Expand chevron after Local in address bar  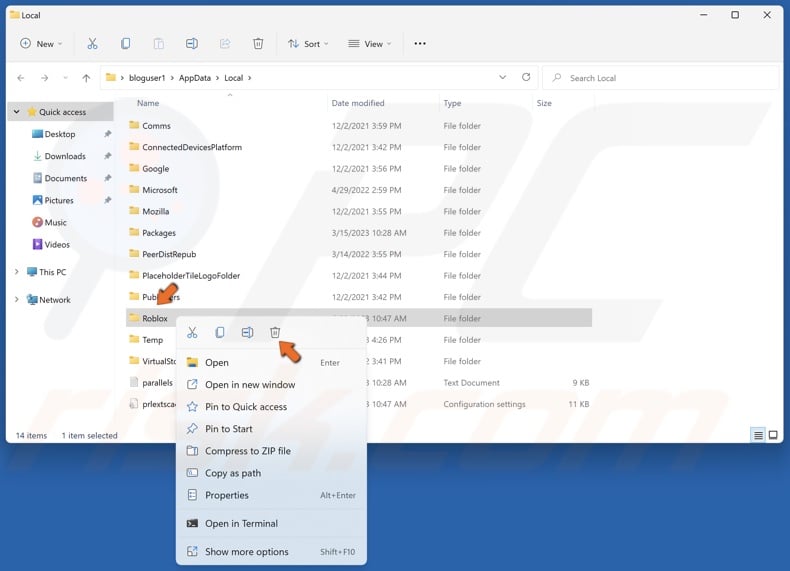click(249, 78)
